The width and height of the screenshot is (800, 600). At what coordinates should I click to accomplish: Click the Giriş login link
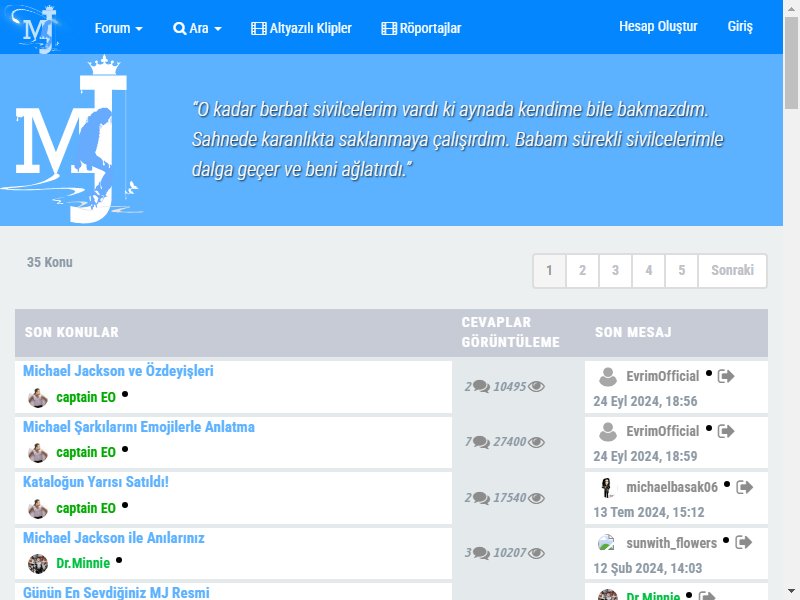coord(740,27)
